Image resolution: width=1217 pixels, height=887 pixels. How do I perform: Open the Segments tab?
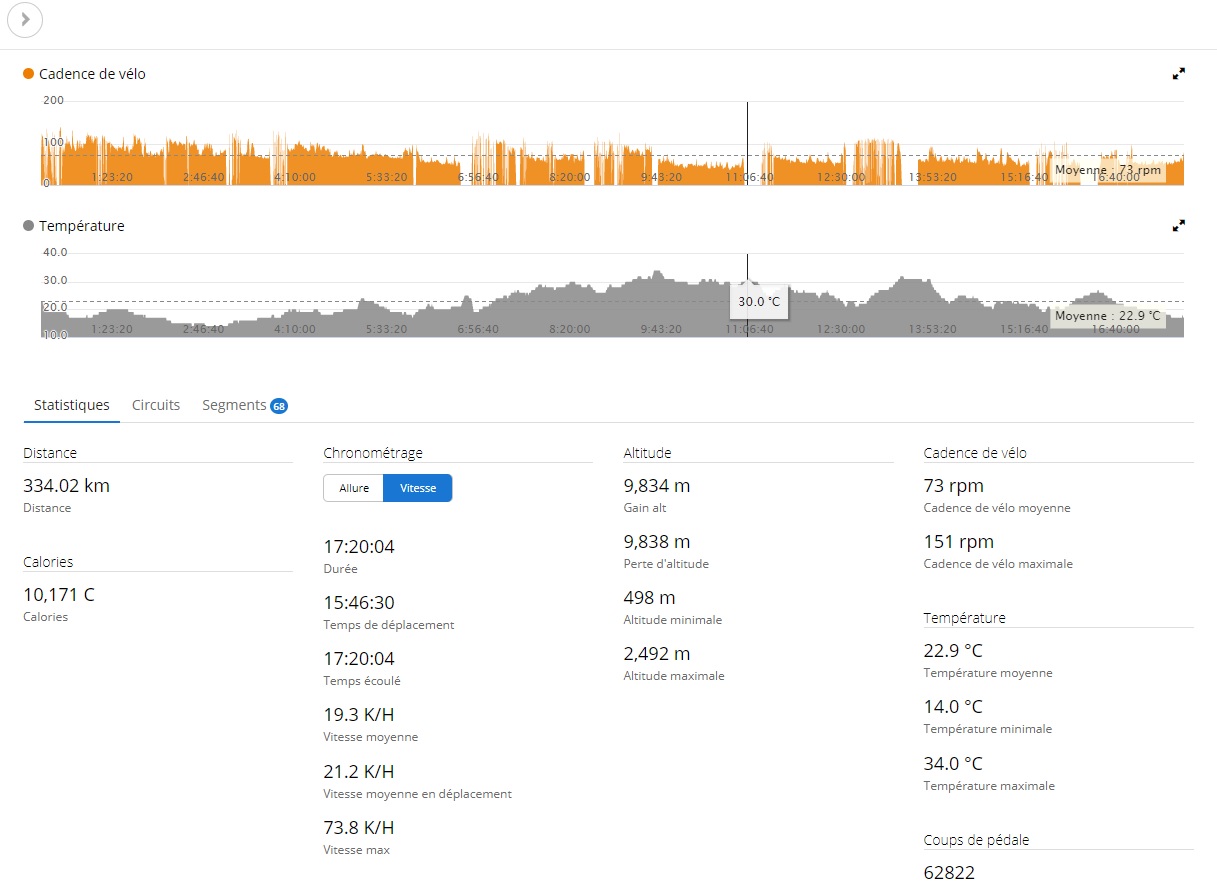click(x=234, y=405)
